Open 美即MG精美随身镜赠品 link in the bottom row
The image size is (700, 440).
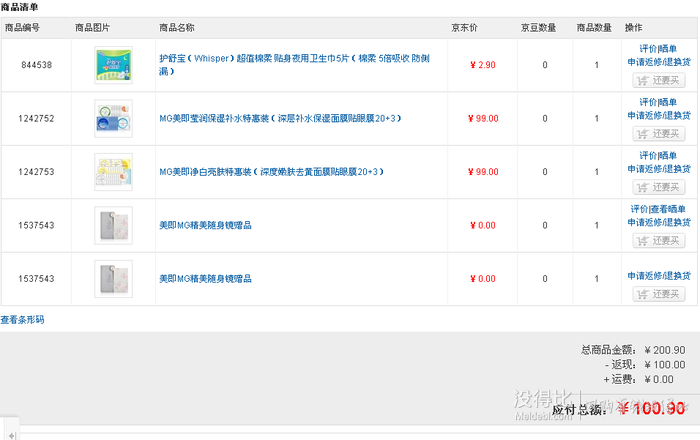tap(205, 279)
